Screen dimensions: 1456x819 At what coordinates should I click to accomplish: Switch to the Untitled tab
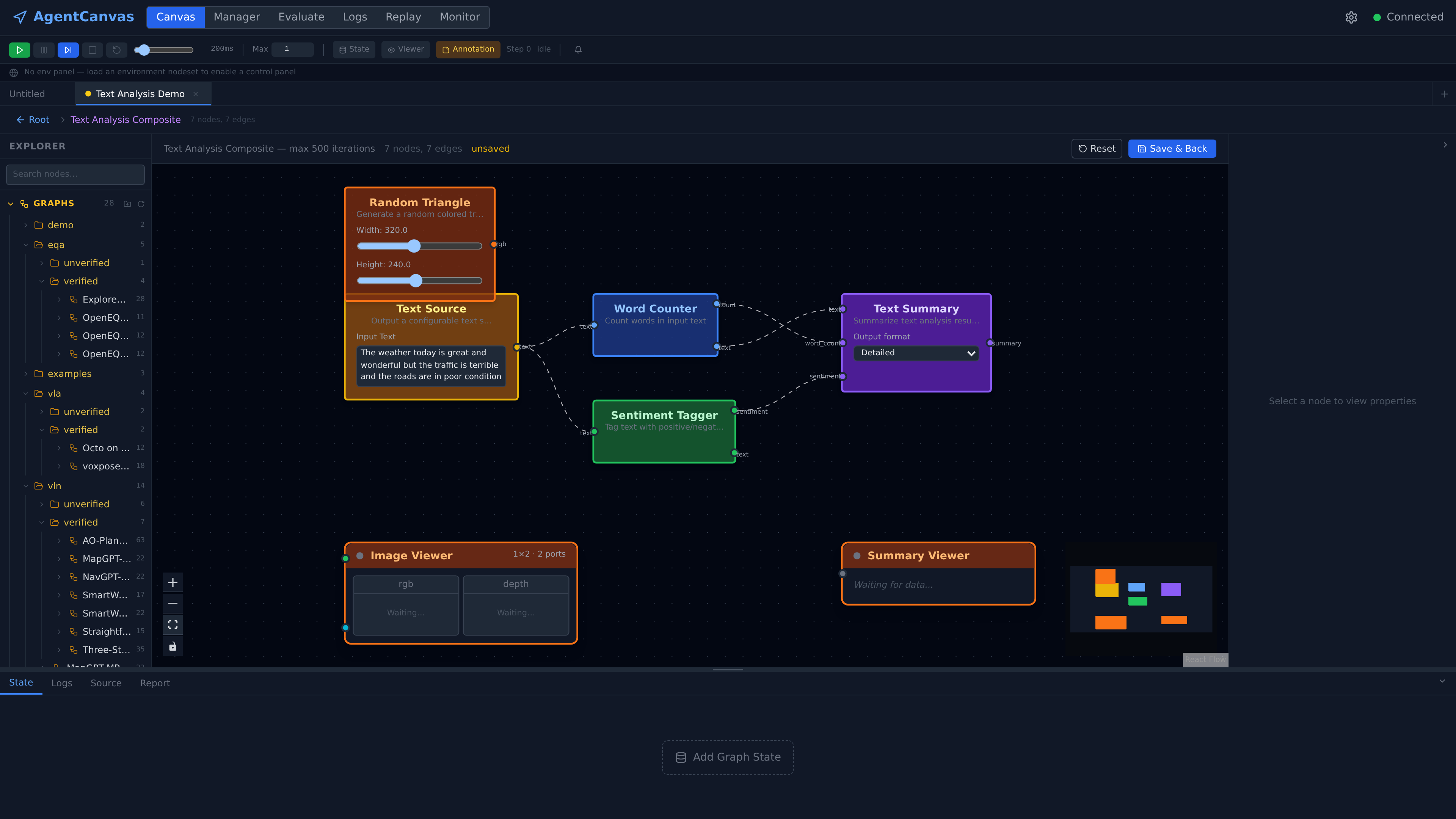[27, 94]
